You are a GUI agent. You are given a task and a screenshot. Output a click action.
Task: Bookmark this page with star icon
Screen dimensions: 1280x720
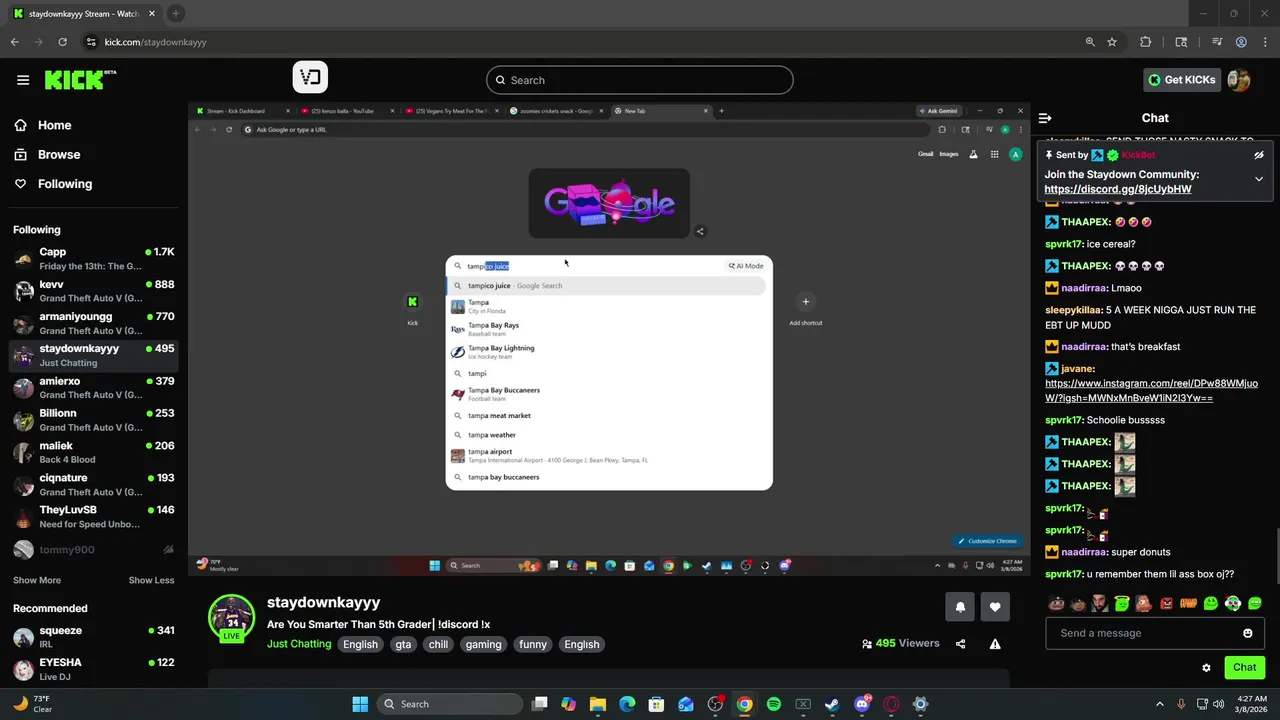tap(1112, 42)
